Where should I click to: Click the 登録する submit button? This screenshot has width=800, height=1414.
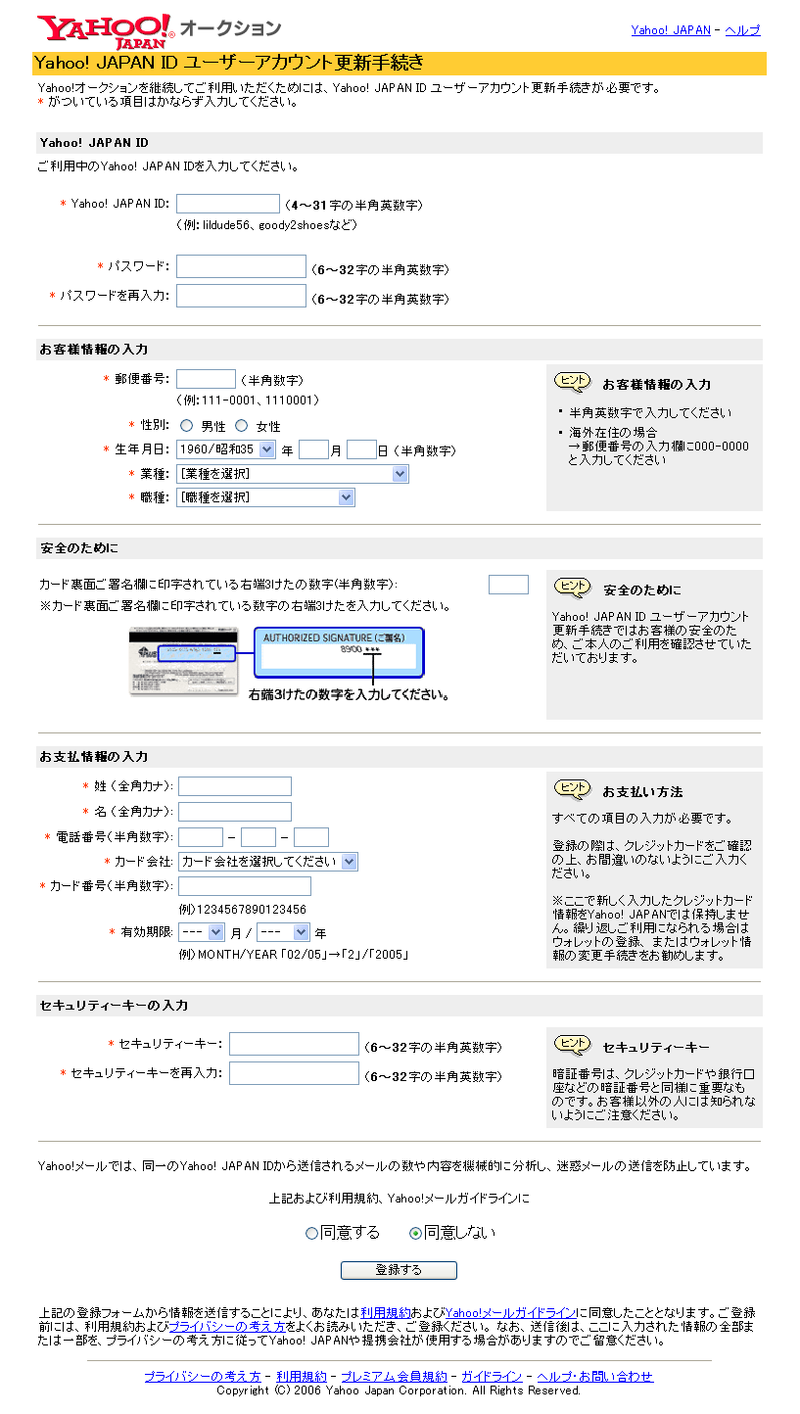[399, 1270]
